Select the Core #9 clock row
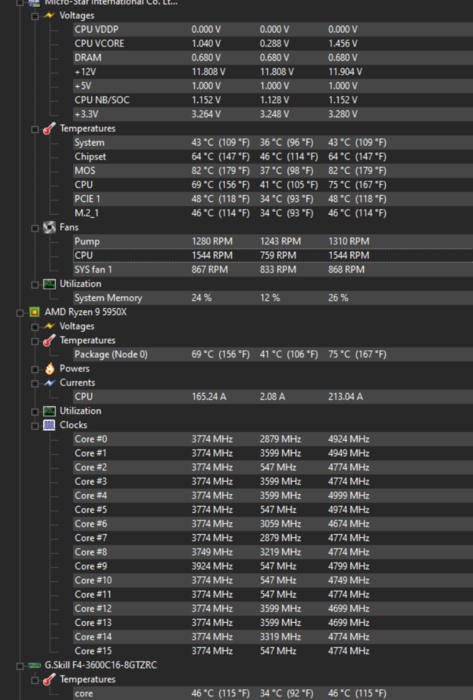 tap(273, 566)
